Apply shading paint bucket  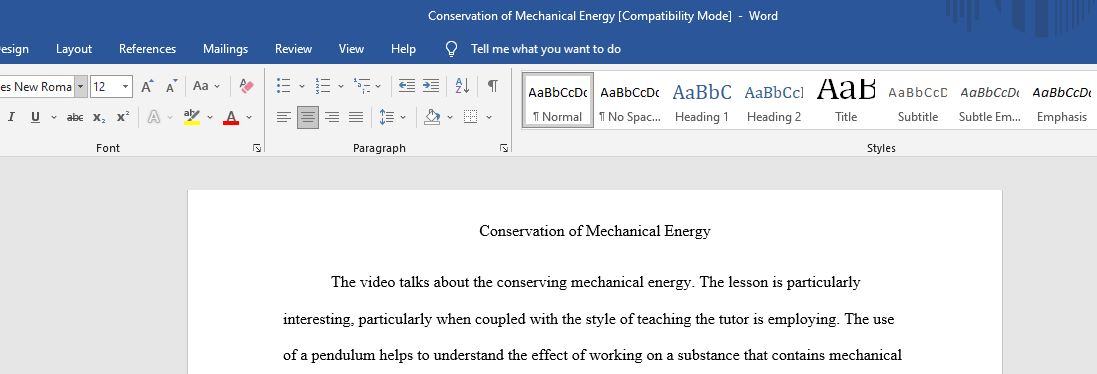point(432,117)
